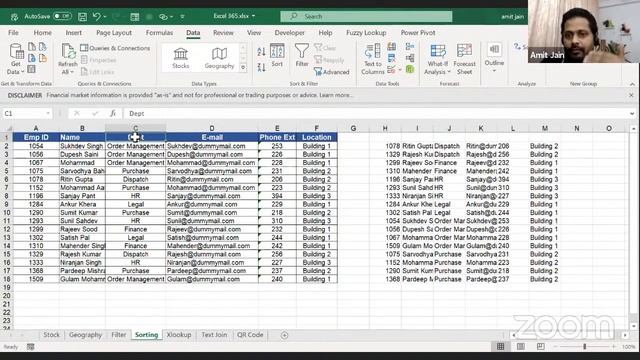640x360 pixels.
Task: Adjust the zoom slider handle
Action: point(584,347)
